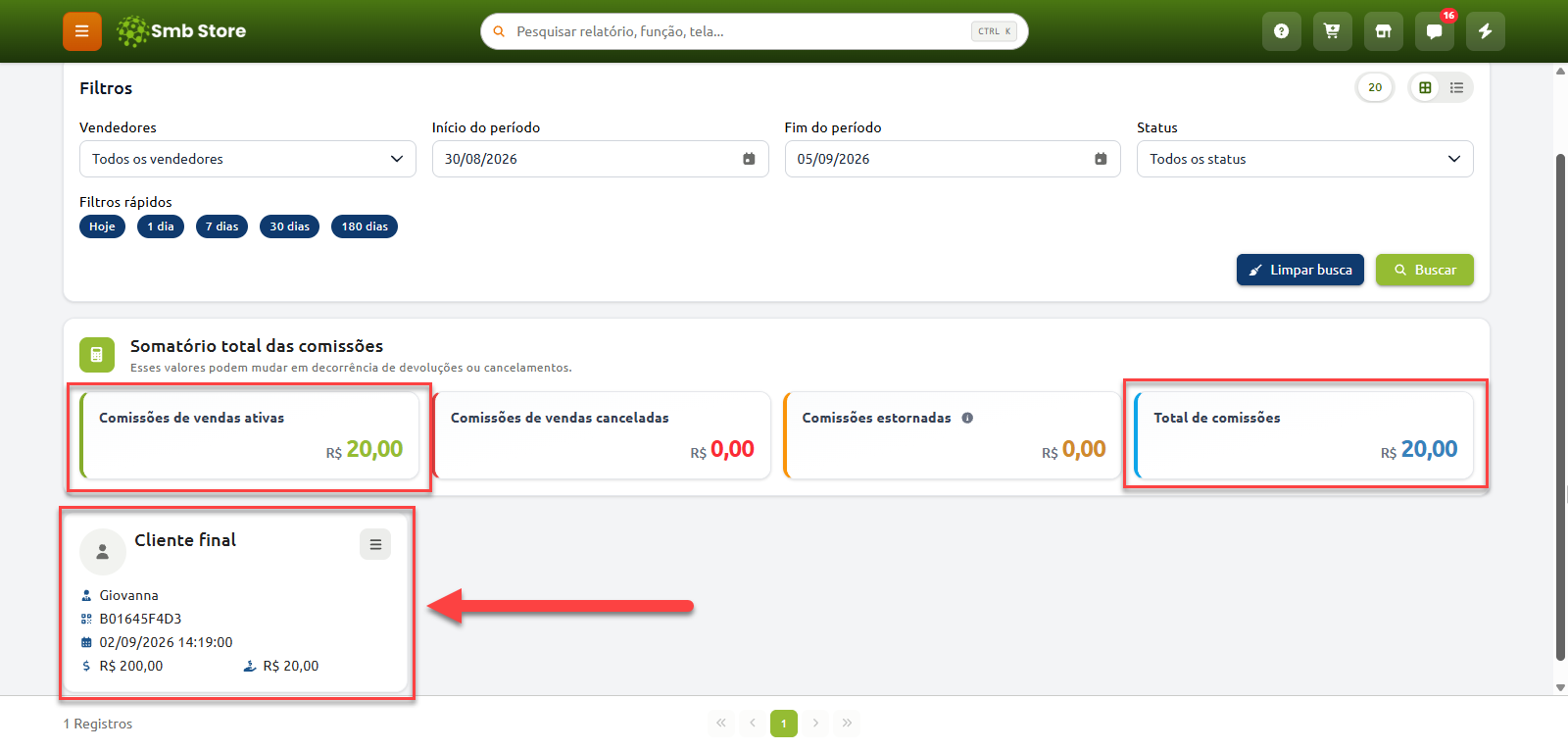
Task: Open Cliente final card options menu
Action: point(375,544)
